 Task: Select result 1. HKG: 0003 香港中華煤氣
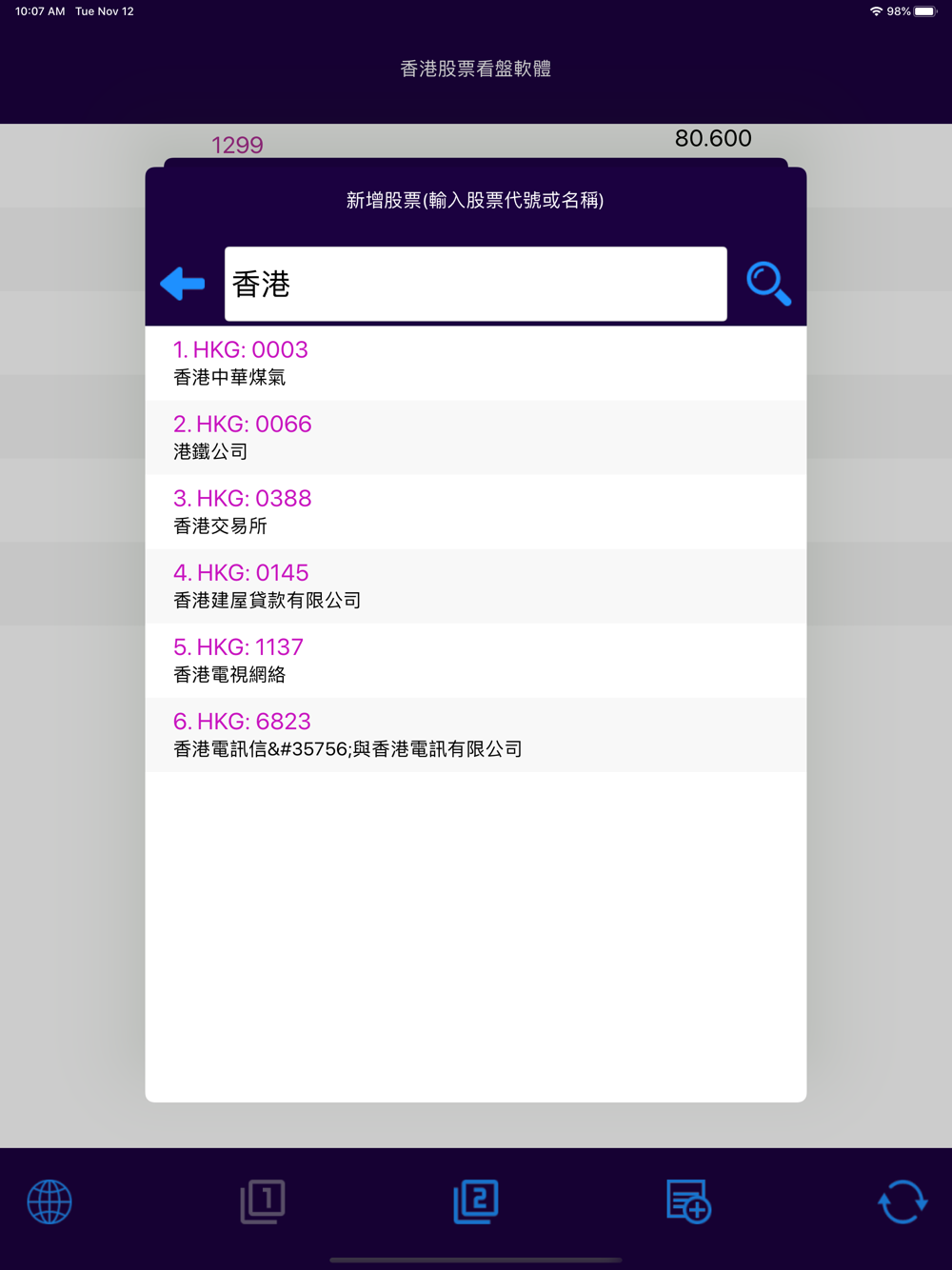pos(476,364)
